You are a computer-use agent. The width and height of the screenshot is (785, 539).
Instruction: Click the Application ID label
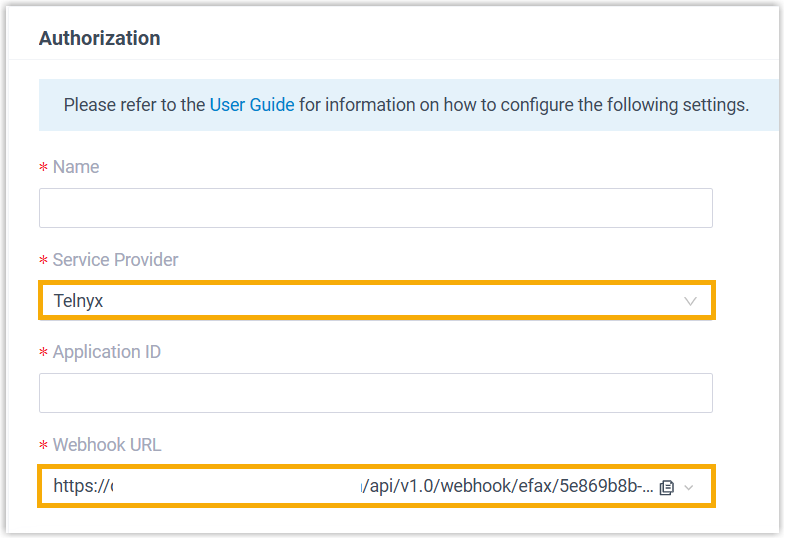tap(106, 352)
